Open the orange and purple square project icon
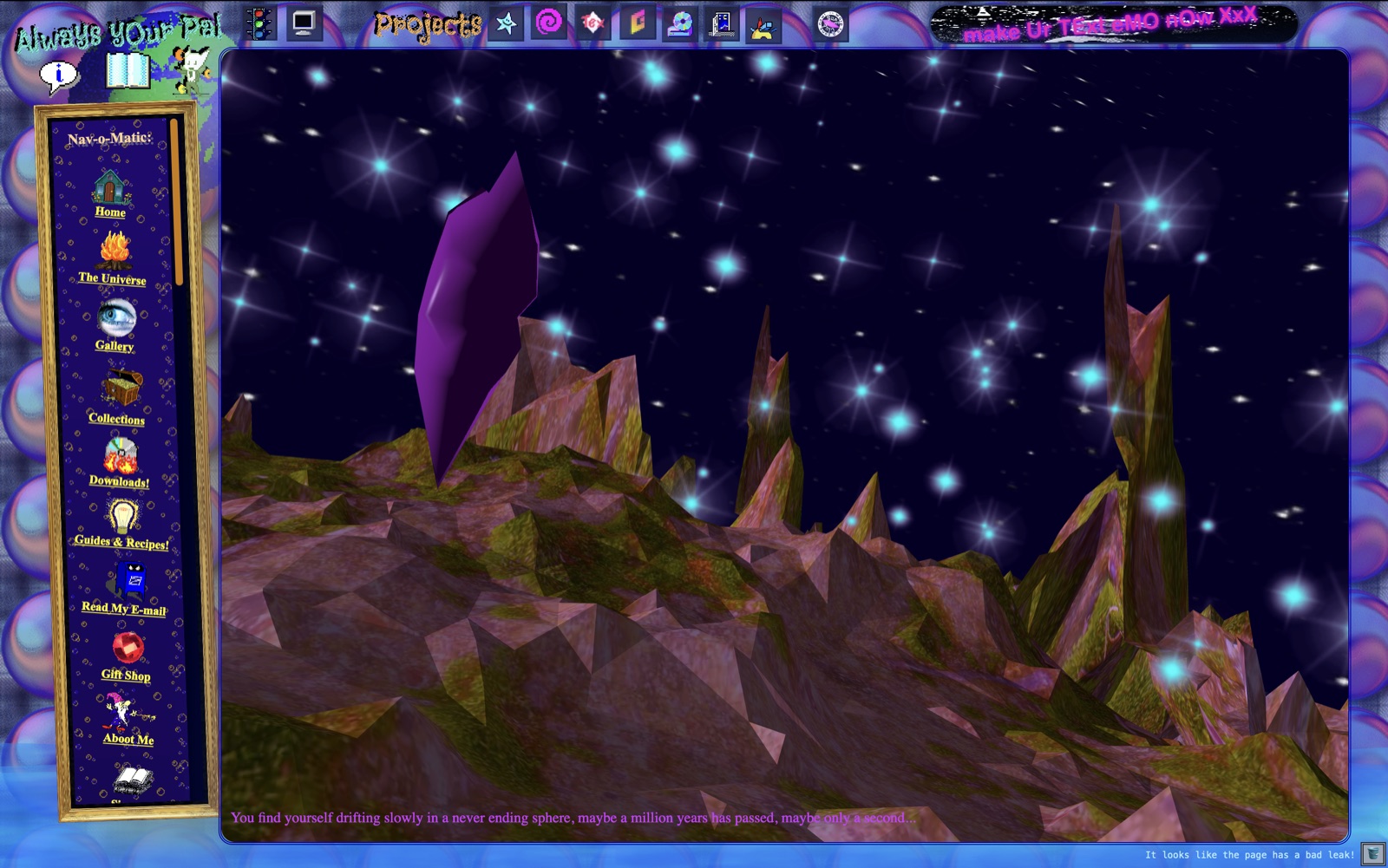Image resolution: width=1388 pixels, height=868 pixels. click(637, 23)
